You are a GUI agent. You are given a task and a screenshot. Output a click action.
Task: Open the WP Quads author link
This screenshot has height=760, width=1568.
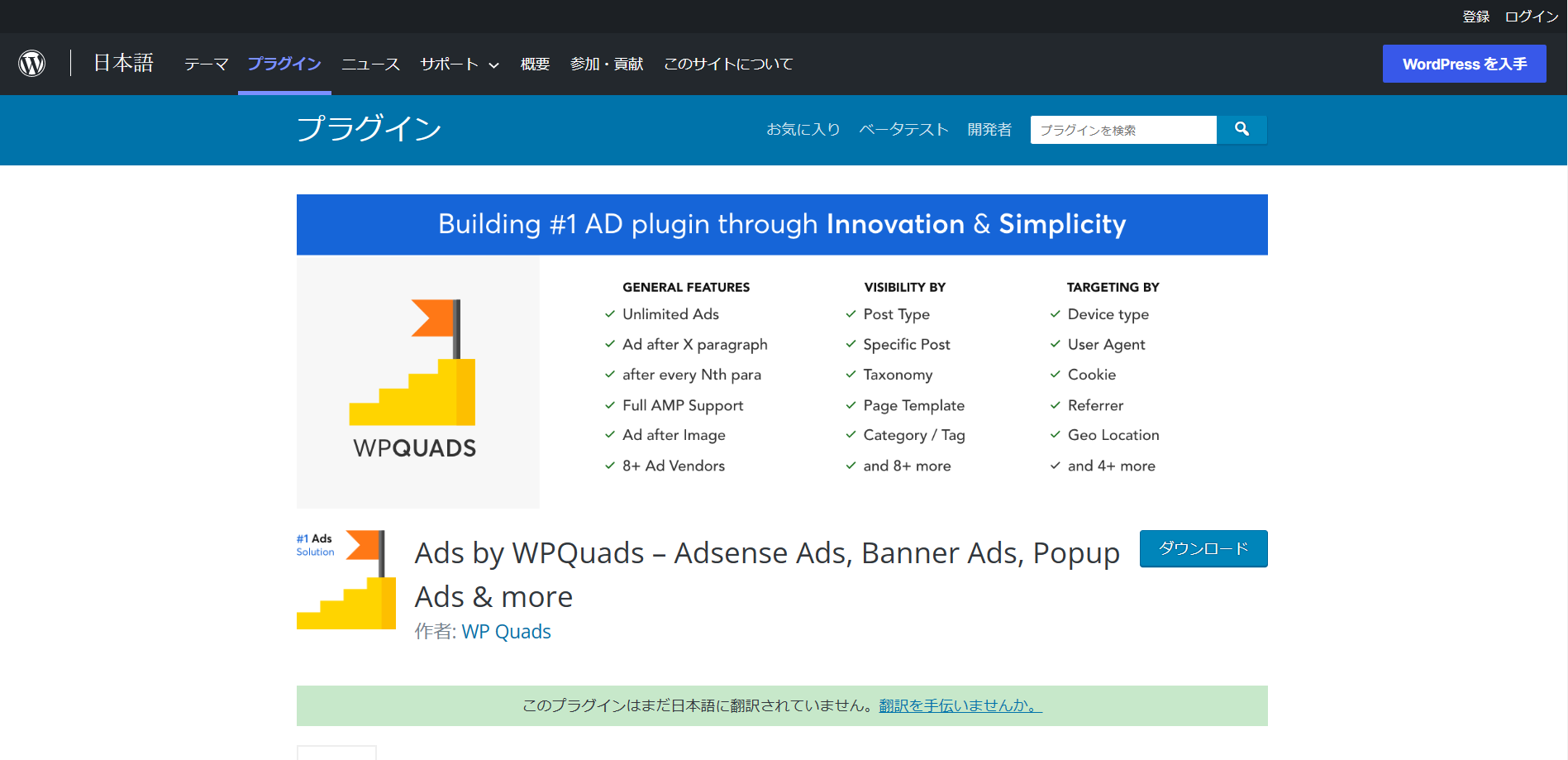pos(506,632)
